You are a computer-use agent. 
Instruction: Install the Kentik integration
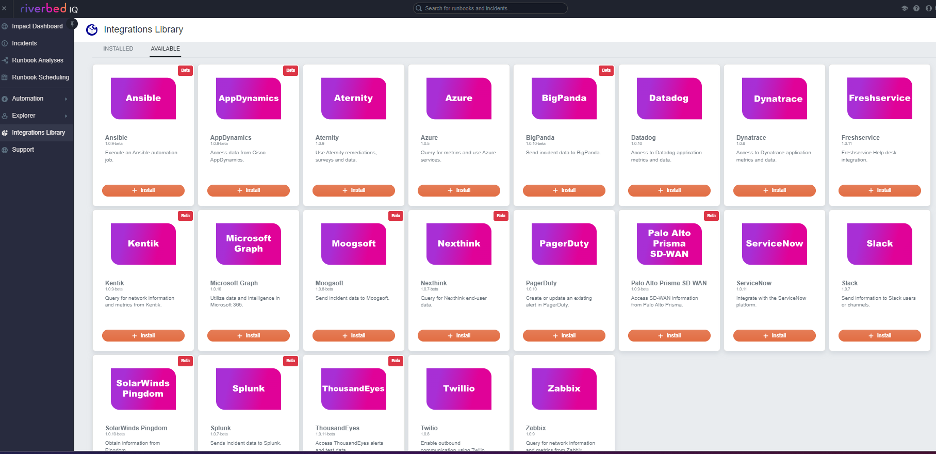tap(143, 335)
